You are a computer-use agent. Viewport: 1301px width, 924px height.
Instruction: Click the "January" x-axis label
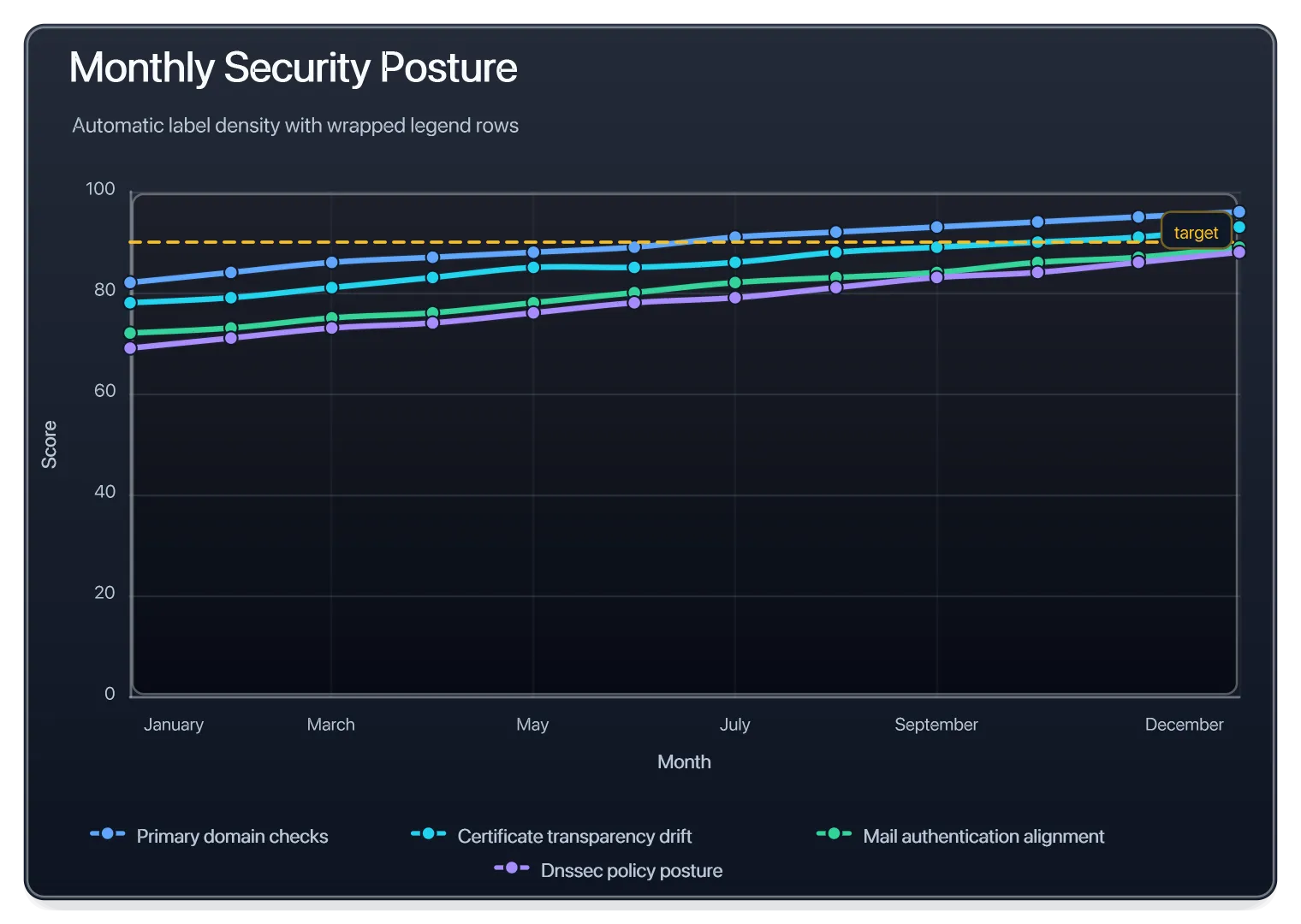click(x=174, y=725)
